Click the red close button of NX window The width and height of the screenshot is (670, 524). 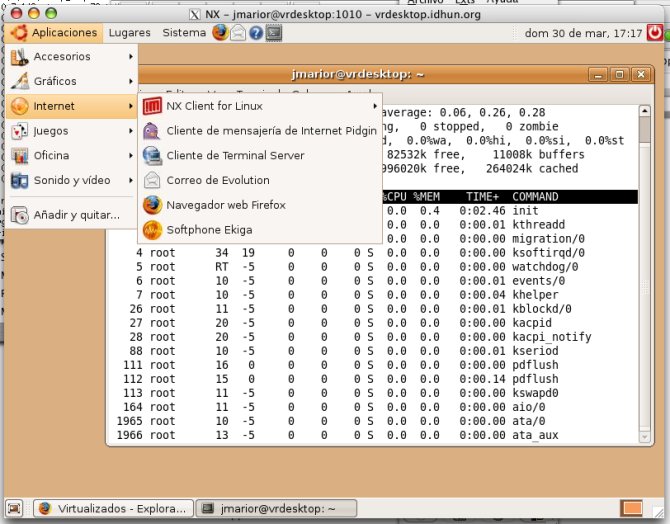pos(17,13)
